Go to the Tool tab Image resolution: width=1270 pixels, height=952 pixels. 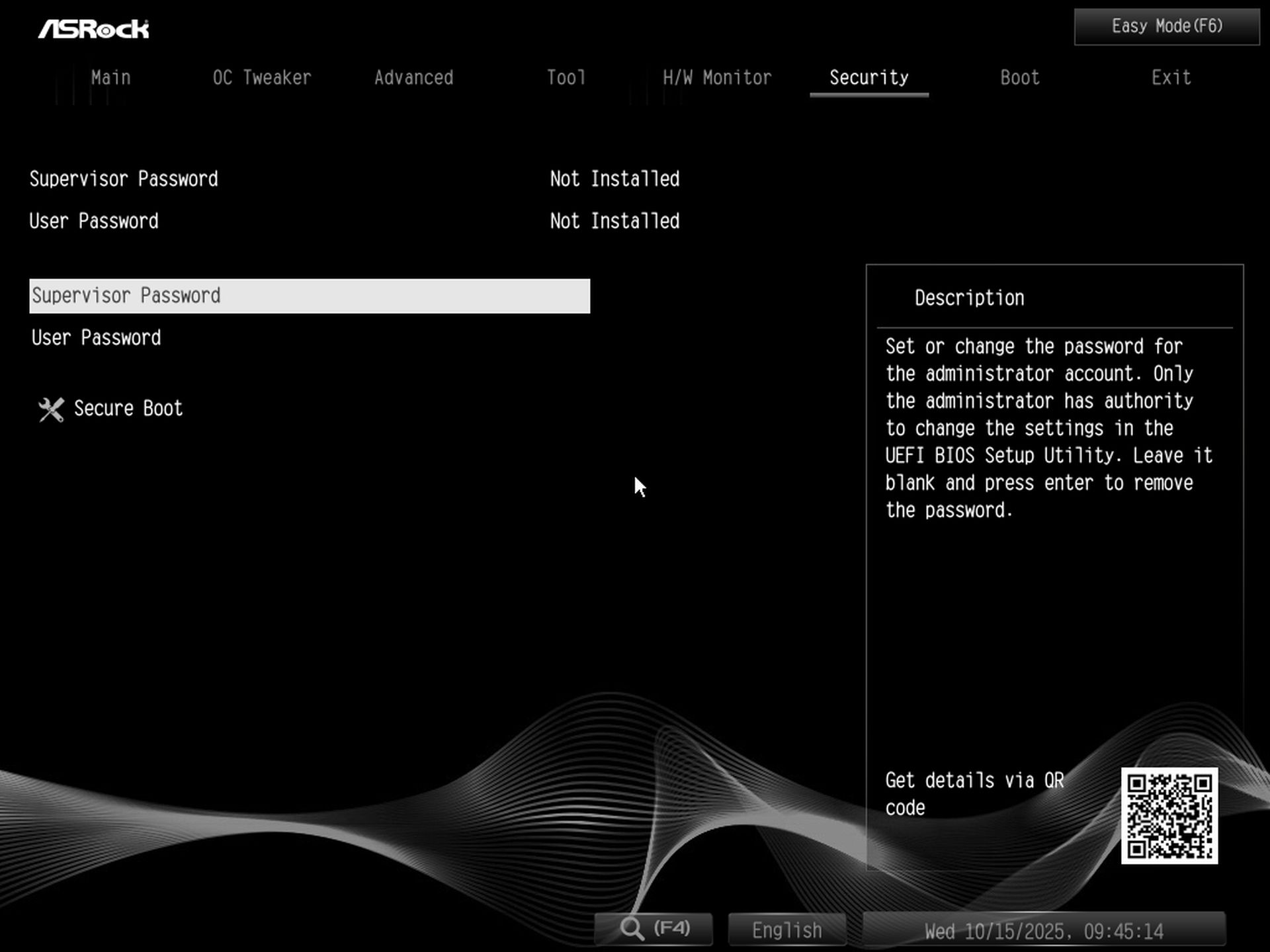click(566, 78)
